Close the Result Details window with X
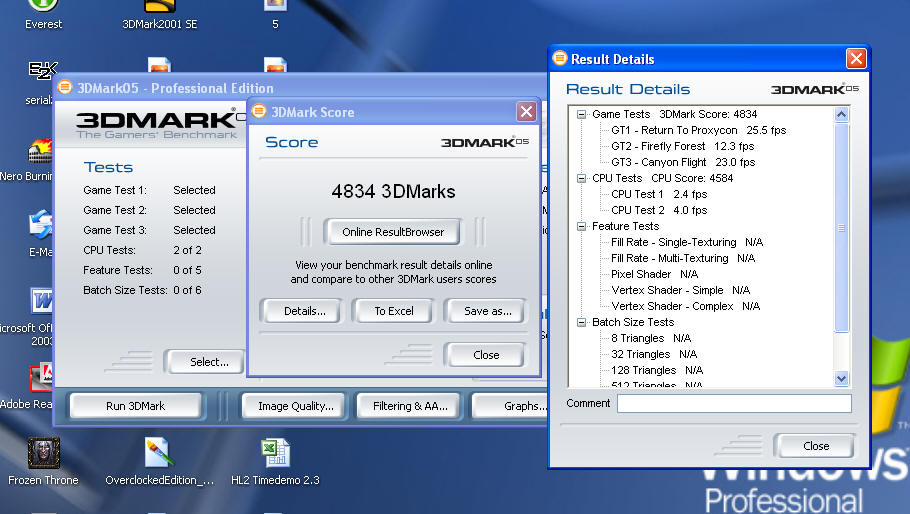Viewport: 910px width, 514px height. [856, 59]
